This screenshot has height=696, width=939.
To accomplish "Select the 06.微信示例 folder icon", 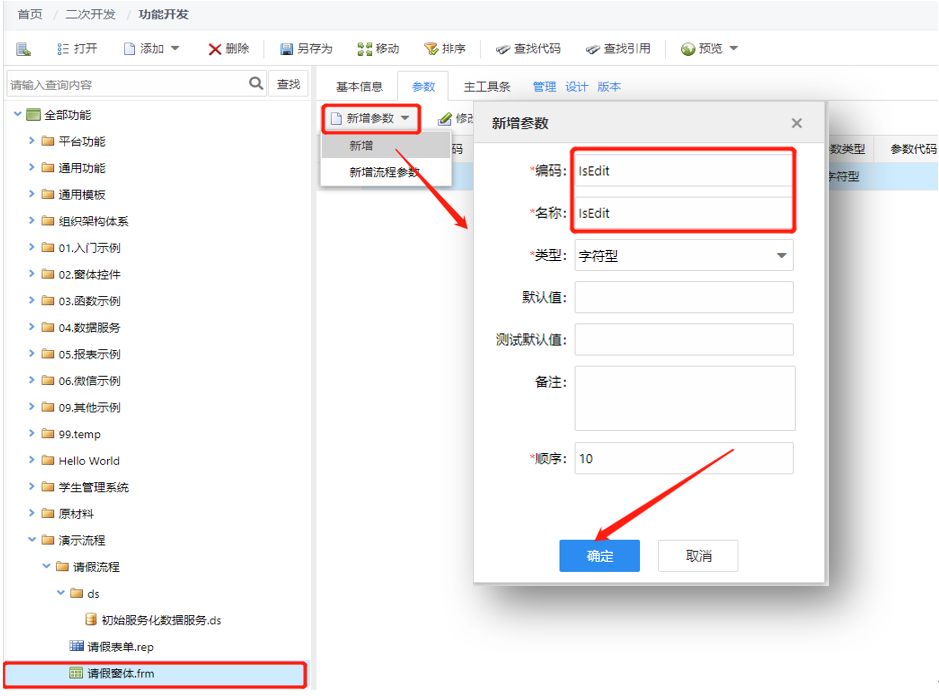I will pos(48,380).
